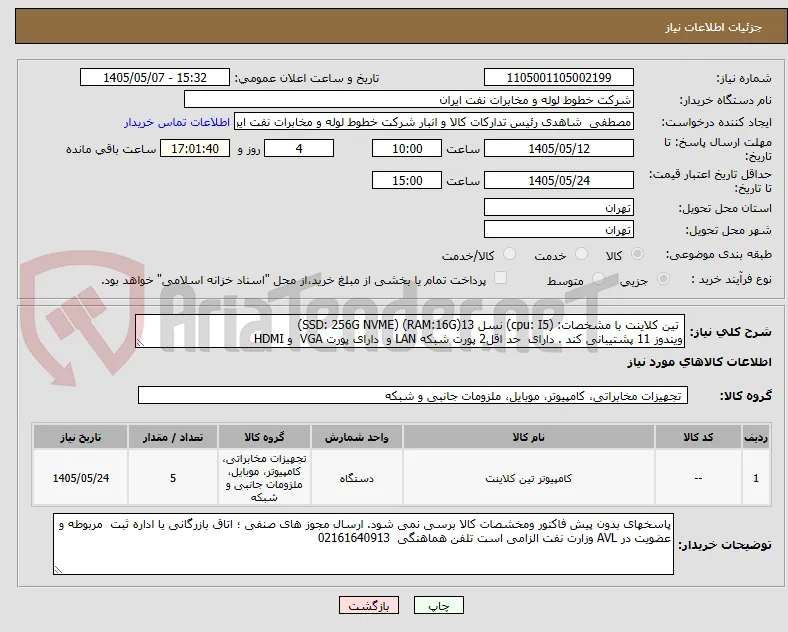Click the item code cell showing --
This screenshot has height=632, width=788.
click(x=698, y=478)
